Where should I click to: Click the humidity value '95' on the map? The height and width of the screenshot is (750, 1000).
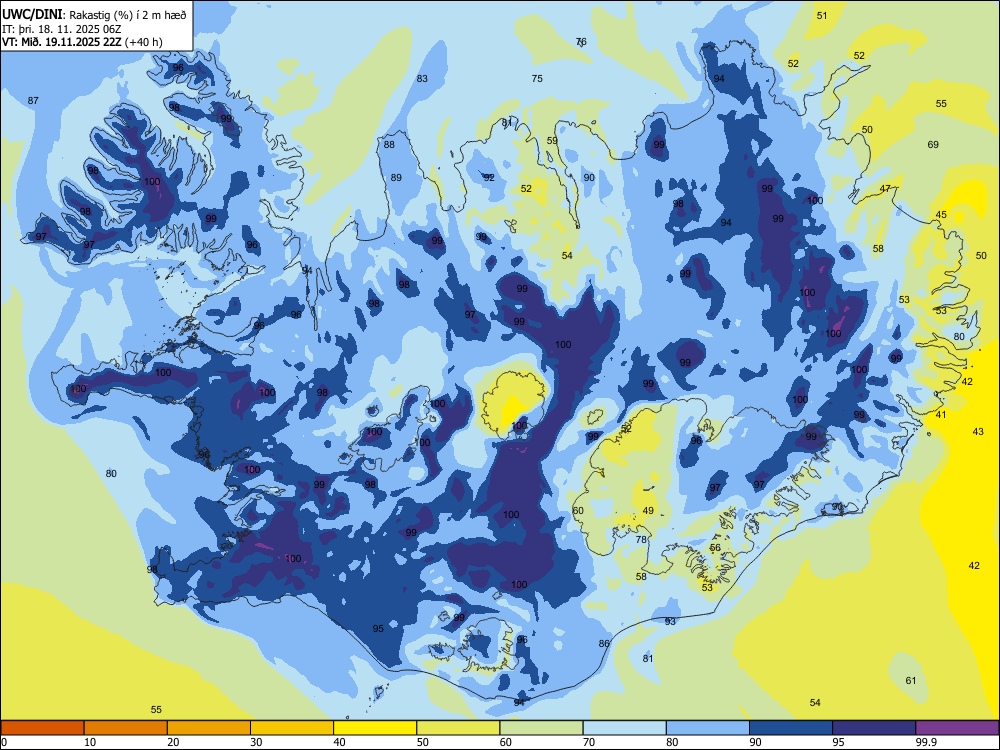tap(378, 628)
